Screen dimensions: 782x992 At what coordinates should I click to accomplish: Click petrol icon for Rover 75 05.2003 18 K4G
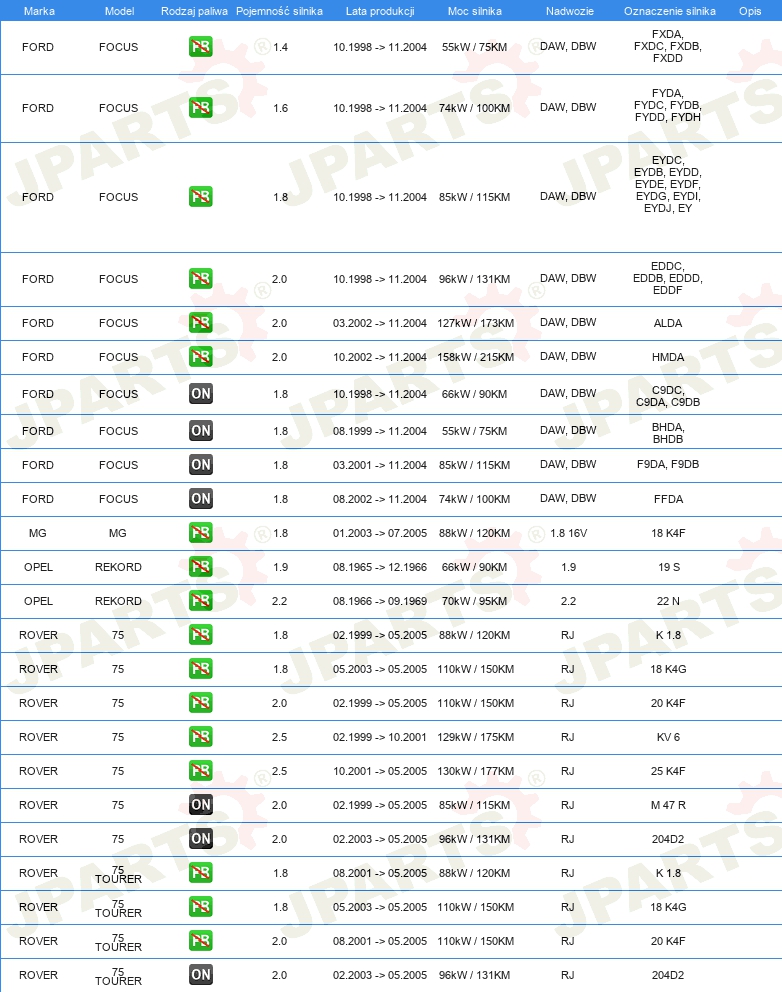[x=201, y=669]
